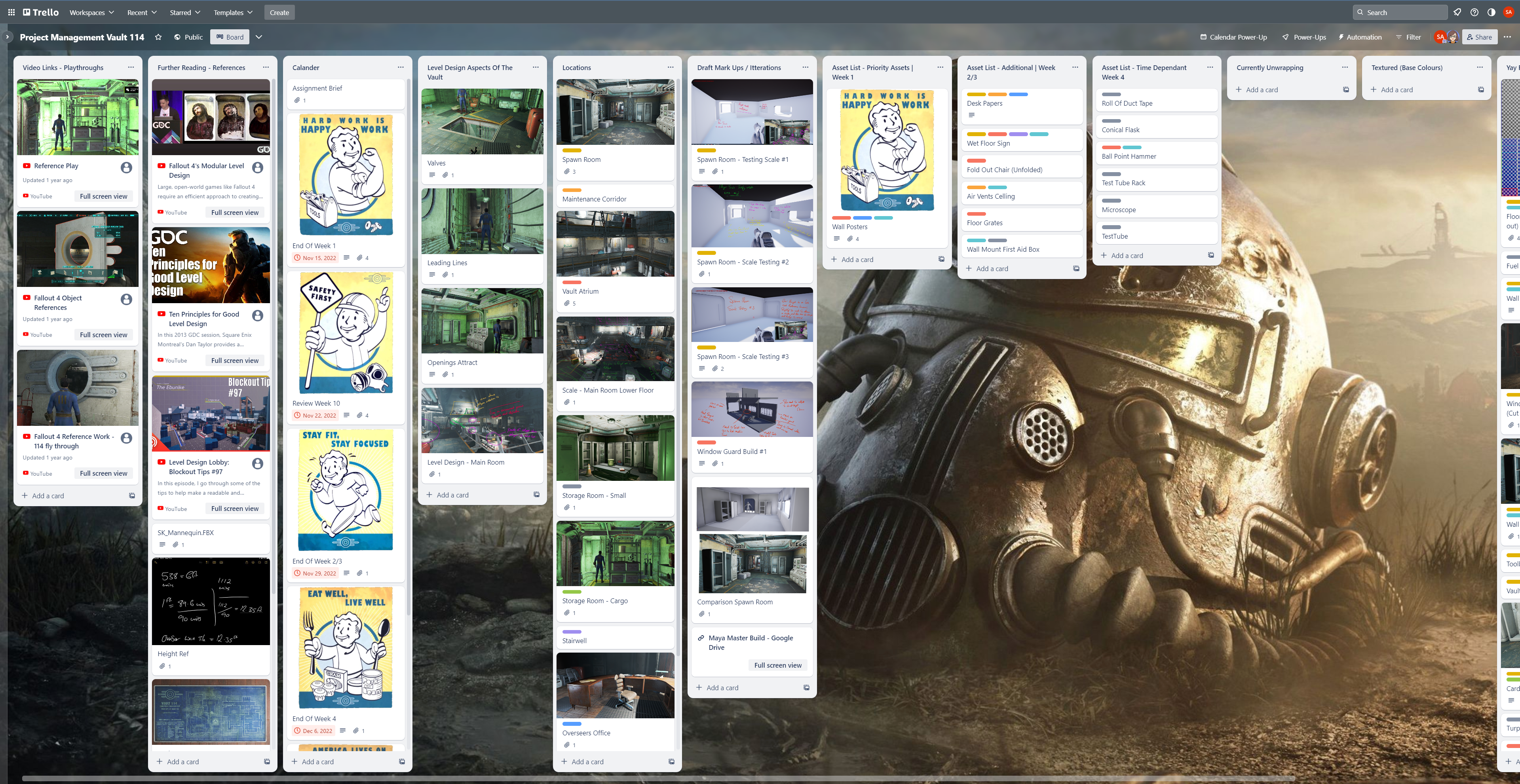
Task: Open list actions for Video Links - Playthroughs
Action: click(x=131, y=67)
